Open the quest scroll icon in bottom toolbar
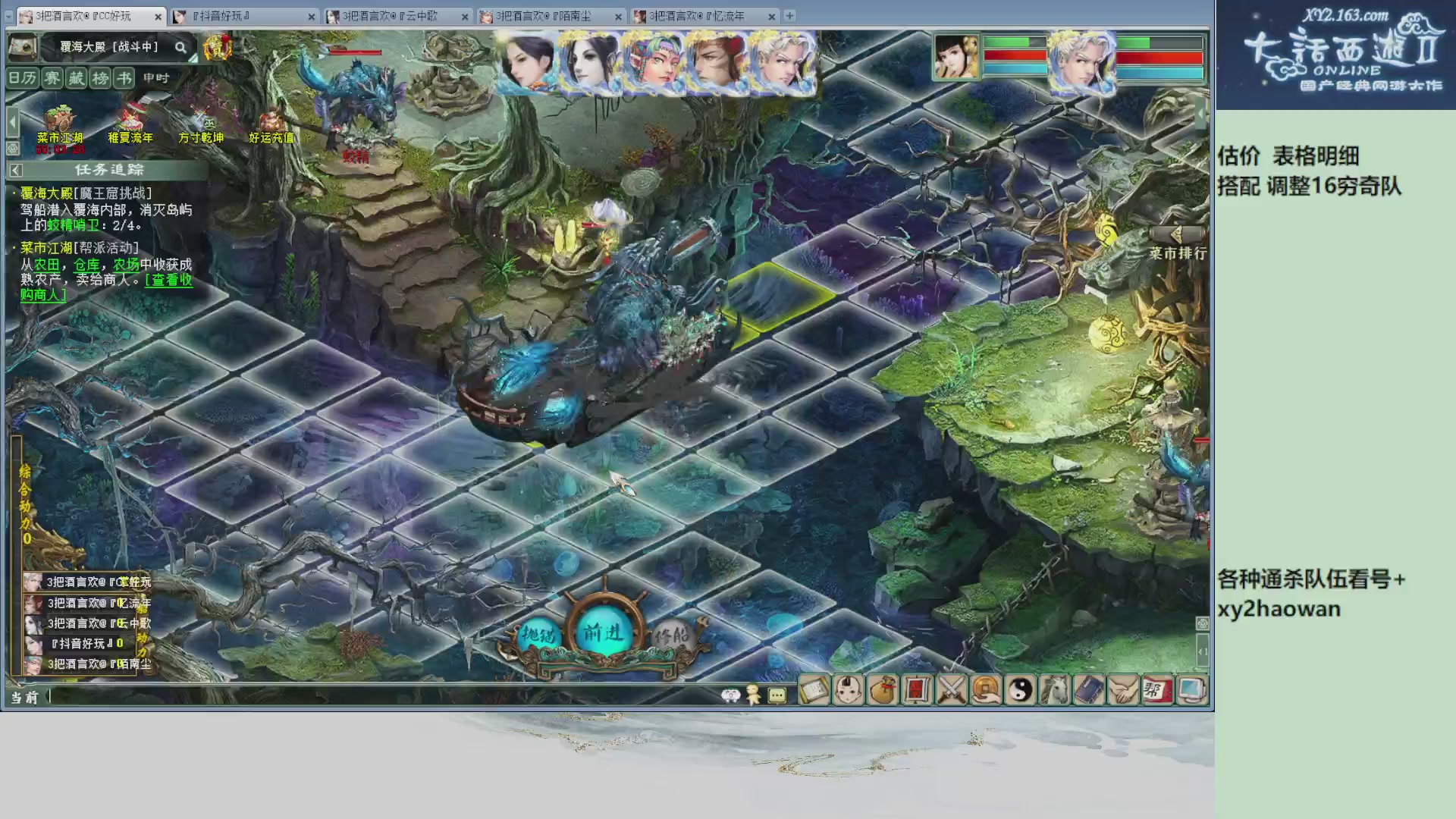 click(814, 691)
